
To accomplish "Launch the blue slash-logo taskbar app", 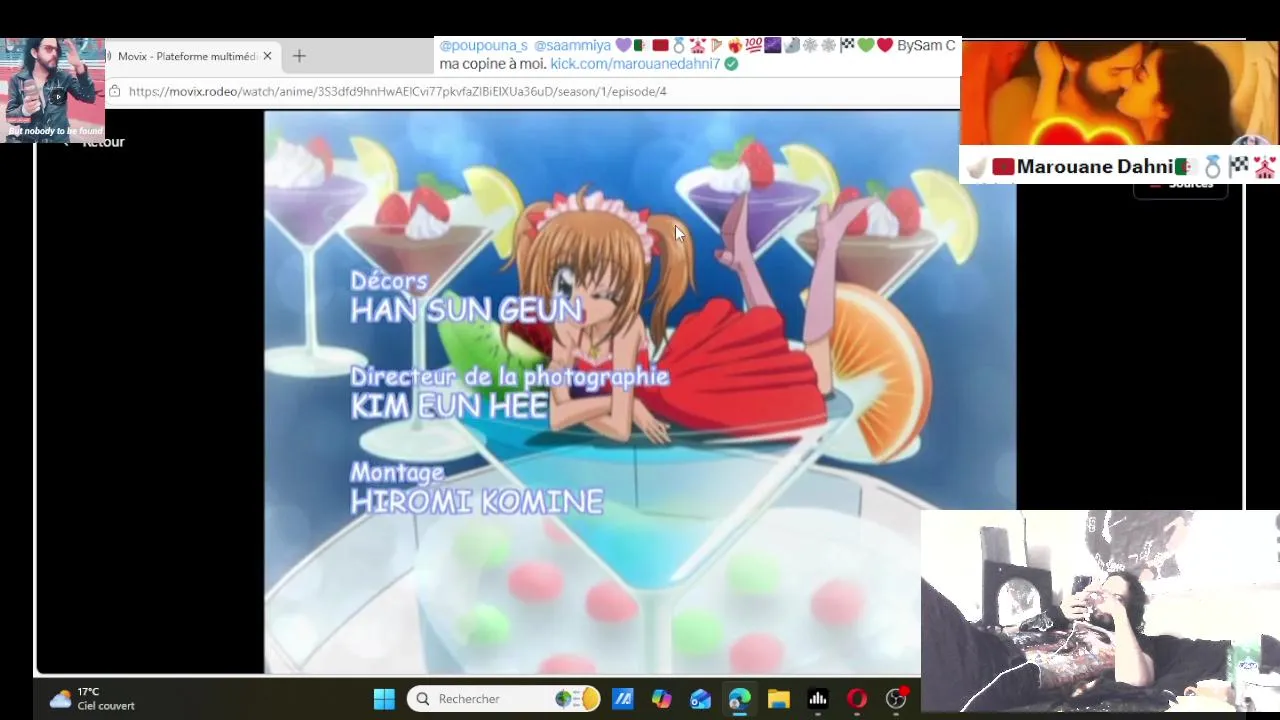I will pyautogui.click(x=622, y=699).
